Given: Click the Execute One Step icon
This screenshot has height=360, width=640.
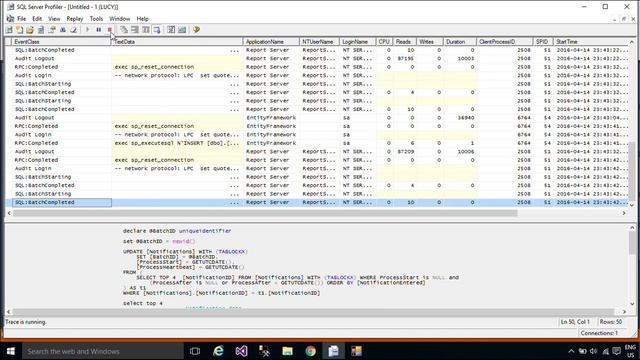Looking at the screenshot, I should tap(124, 30).
